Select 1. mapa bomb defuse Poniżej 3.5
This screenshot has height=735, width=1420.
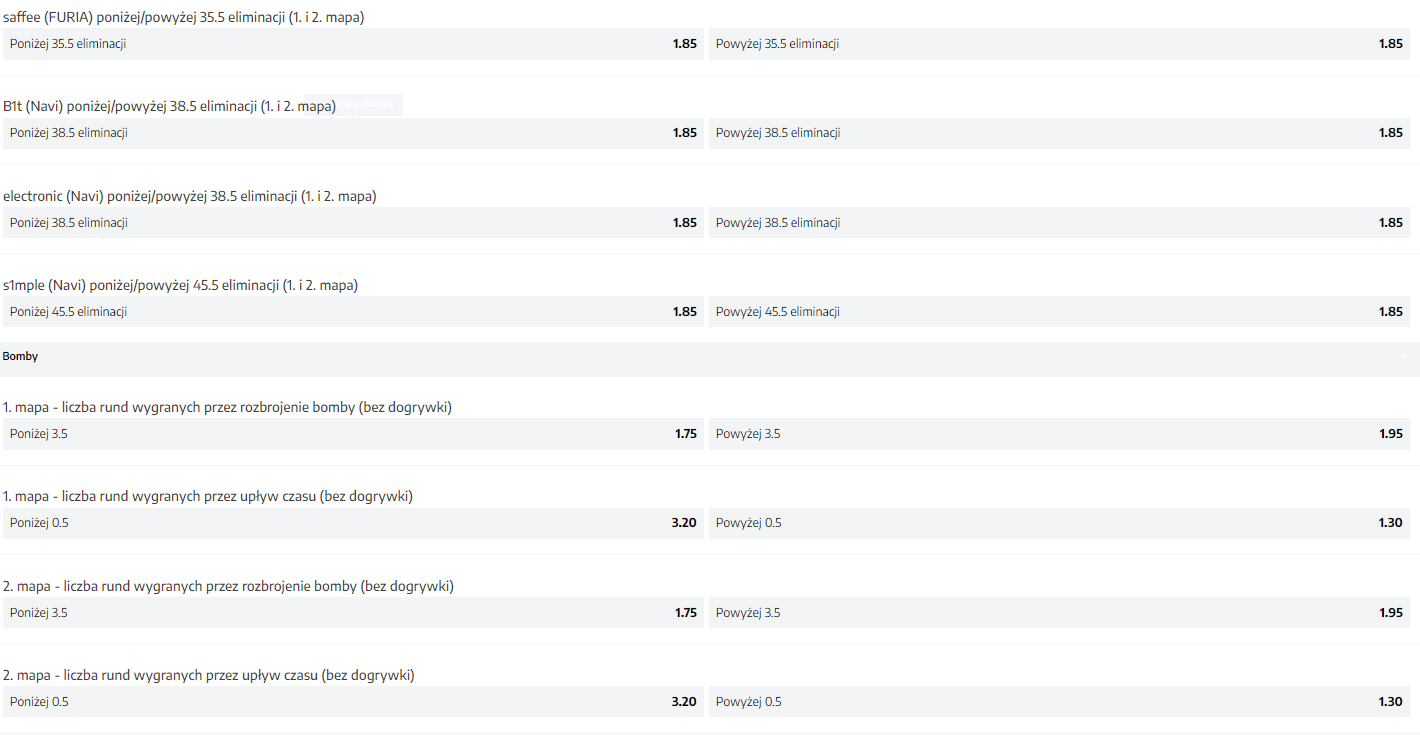pyautogui.click(x=353, y=434)
